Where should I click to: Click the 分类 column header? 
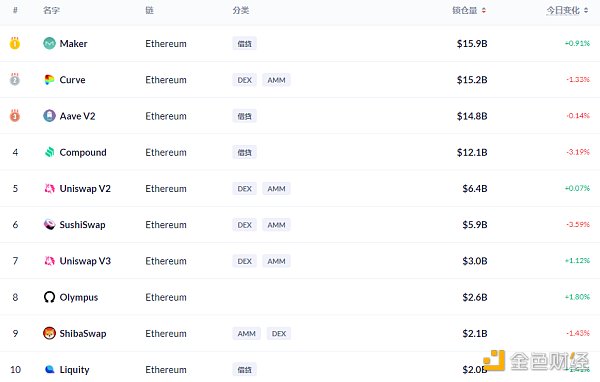[x=241, y=10]
